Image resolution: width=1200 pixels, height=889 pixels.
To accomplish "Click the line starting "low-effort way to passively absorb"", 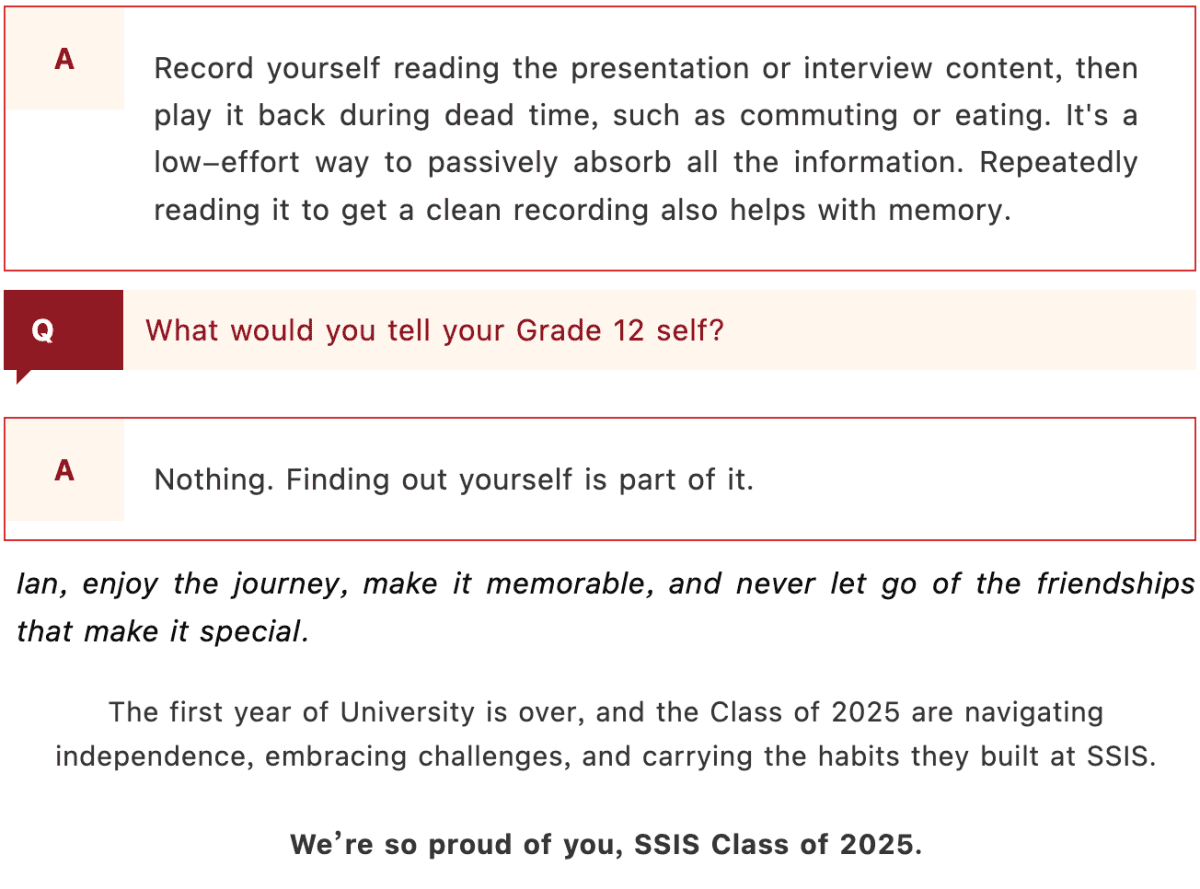I will tap(645, 162).
